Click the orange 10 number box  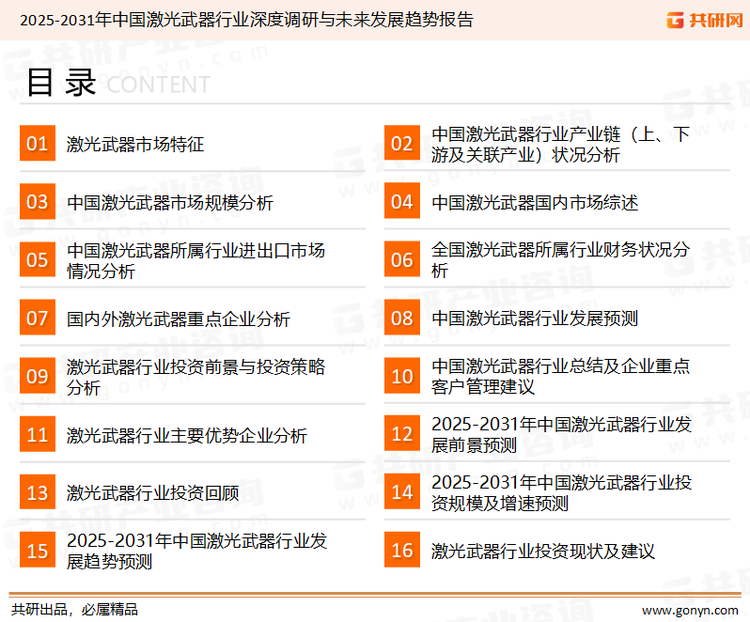tap(402, 376)
